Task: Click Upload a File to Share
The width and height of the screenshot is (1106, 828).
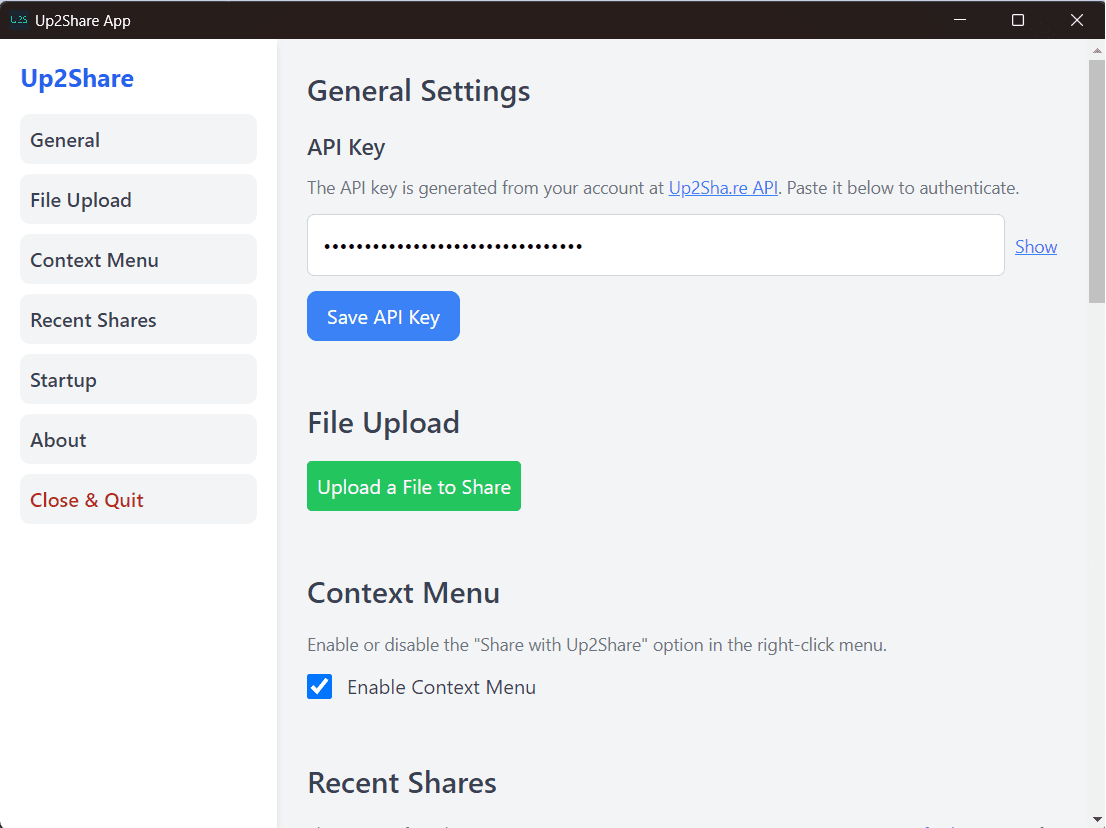Action: coord(414,486)
